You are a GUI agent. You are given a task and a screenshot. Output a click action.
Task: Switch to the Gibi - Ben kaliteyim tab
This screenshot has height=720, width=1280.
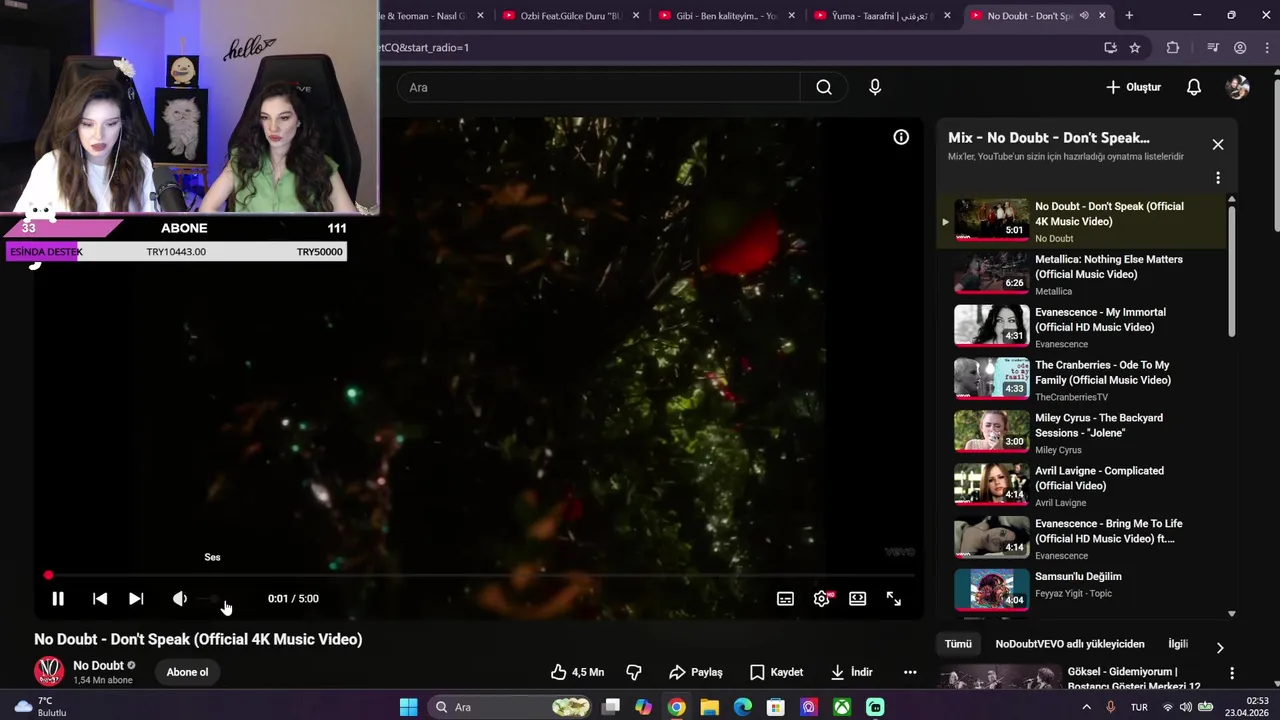pyautogui.click(x=726, y=15)
